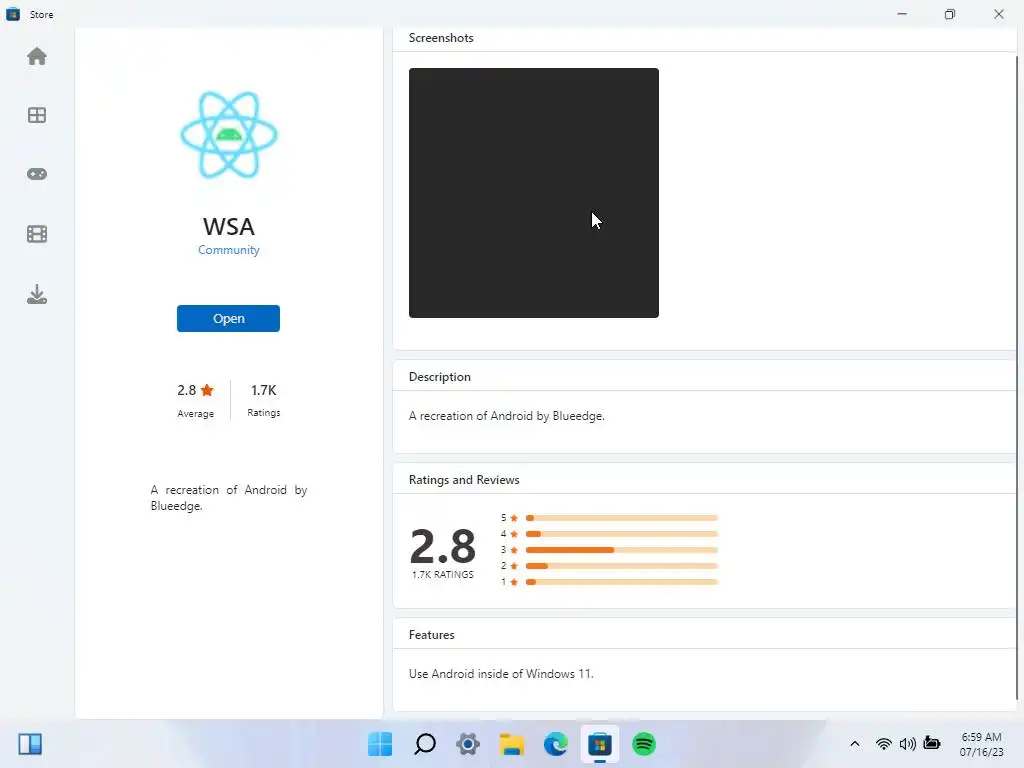Click the orange star beside 2.8 average

pos(207,390)
